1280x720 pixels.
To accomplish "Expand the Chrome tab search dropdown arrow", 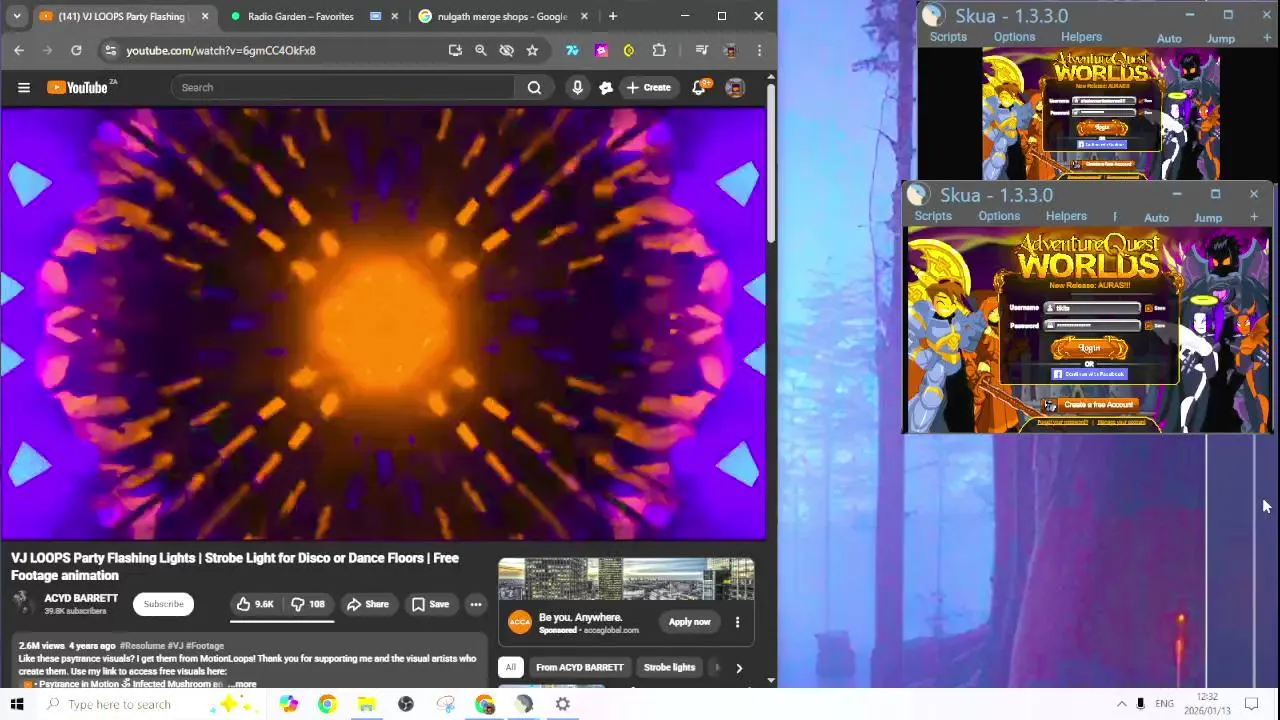I will tap(17, 16).
